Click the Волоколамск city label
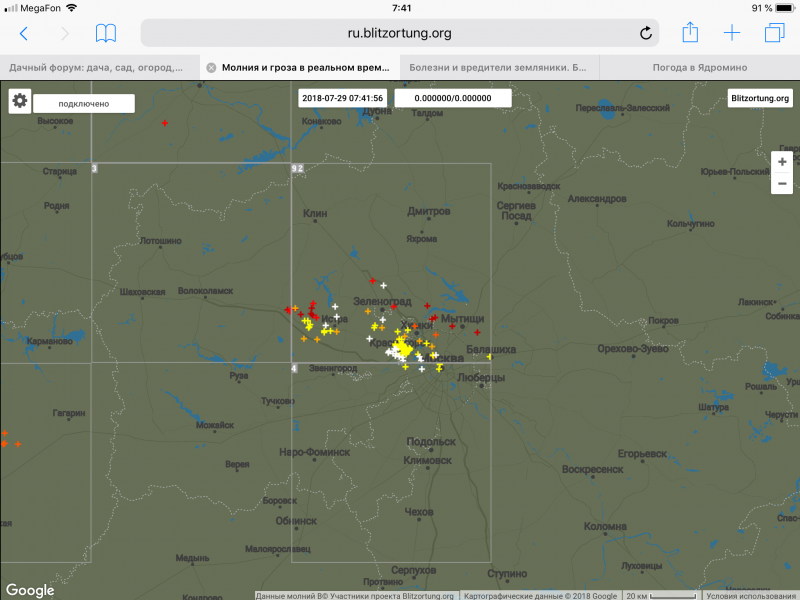Image resolution: width=800 pixels, height=600 pixels. [x=205, y=291]
